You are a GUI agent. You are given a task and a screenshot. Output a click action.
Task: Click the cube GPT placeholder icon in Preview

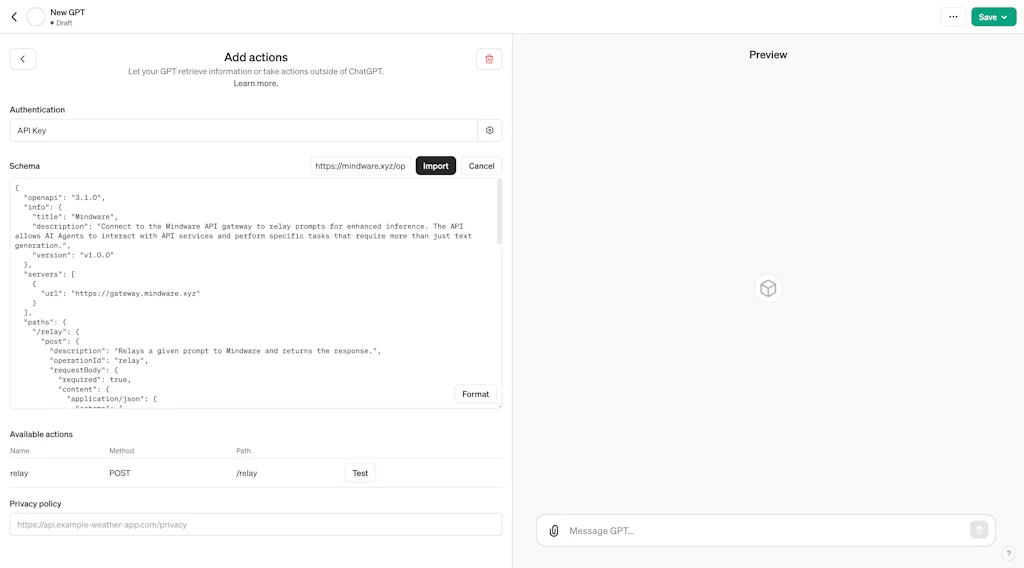pos(768,289)
